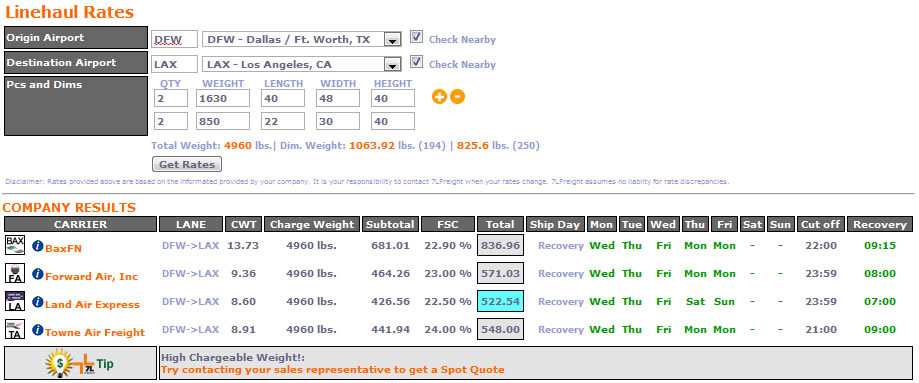
Task: Open info icon beside BaxFN
Action: pos(38,246)
